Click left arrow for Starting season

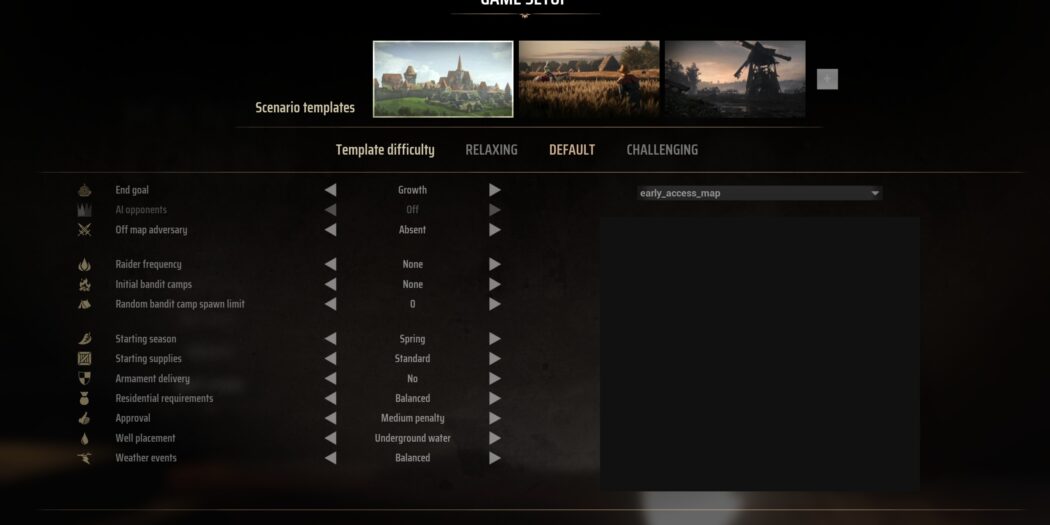pyautogui.click(x=330, y=339)
